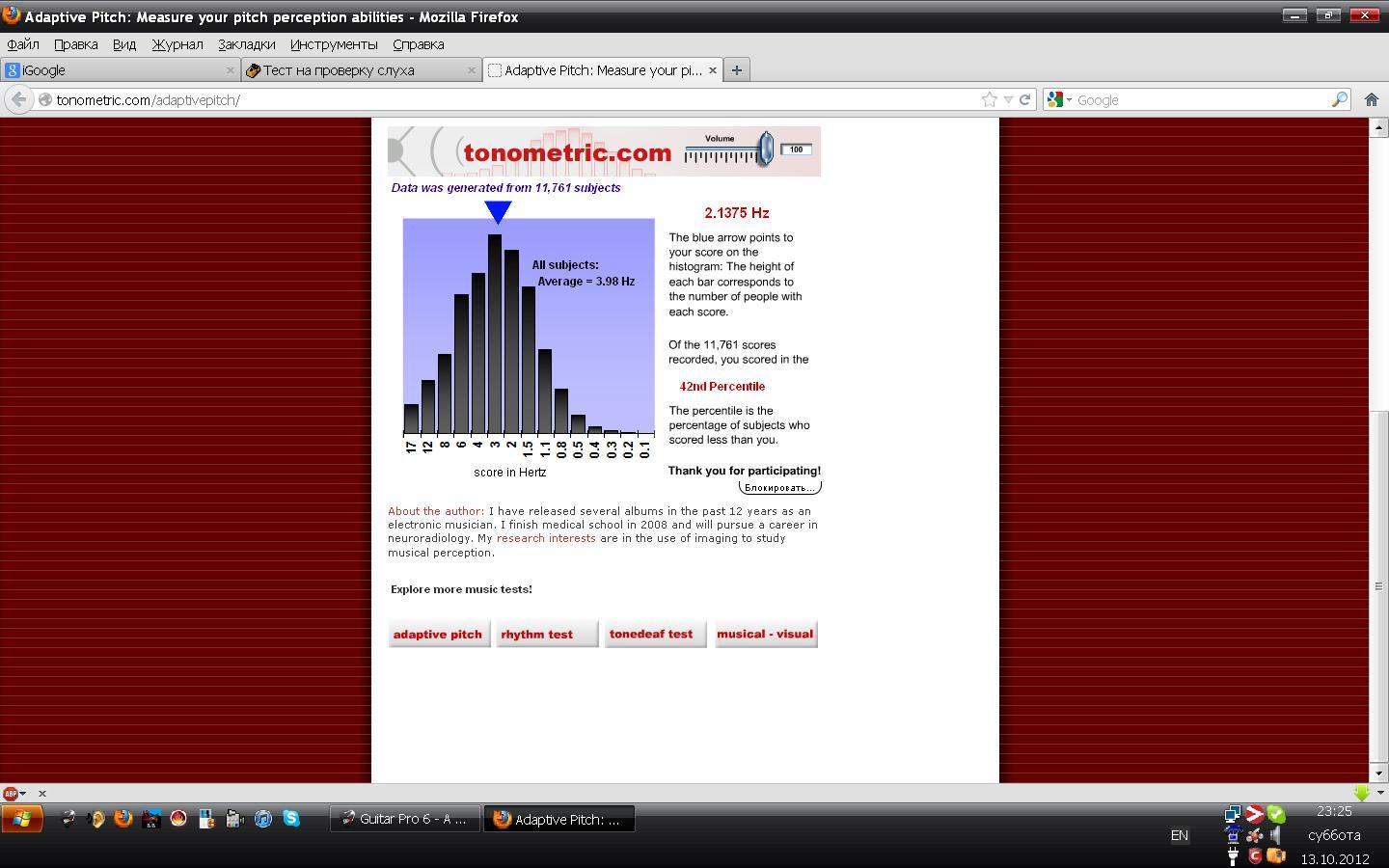Click the taskbar clock showing 23:25
Screen dimensions: 1389x868
[x=1334, y=811]
